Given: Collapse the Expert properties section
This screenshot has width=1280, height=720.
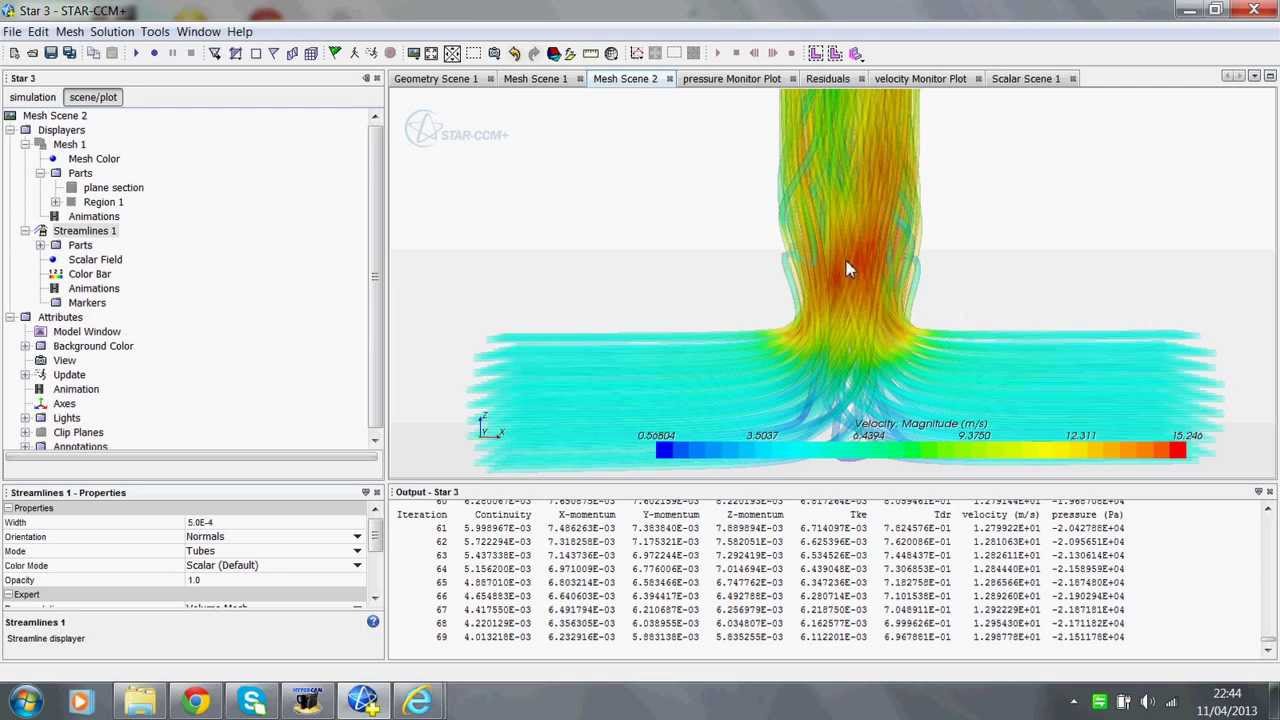Looking at the screenshot, I should point(8,595).
